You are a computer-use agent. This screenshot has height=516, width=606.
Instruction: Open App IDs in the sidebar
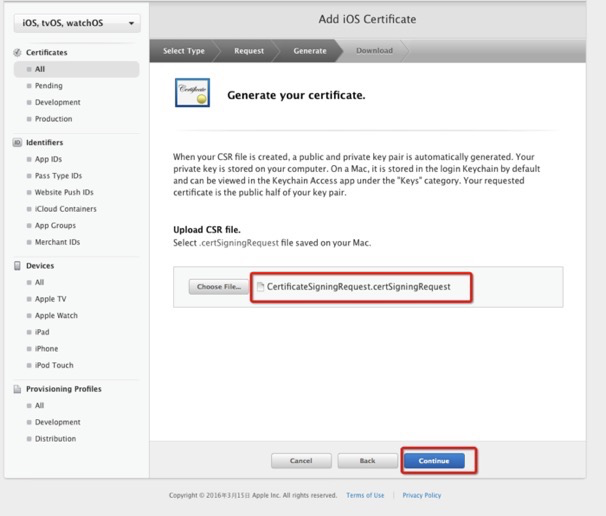[x=49, y=159]
